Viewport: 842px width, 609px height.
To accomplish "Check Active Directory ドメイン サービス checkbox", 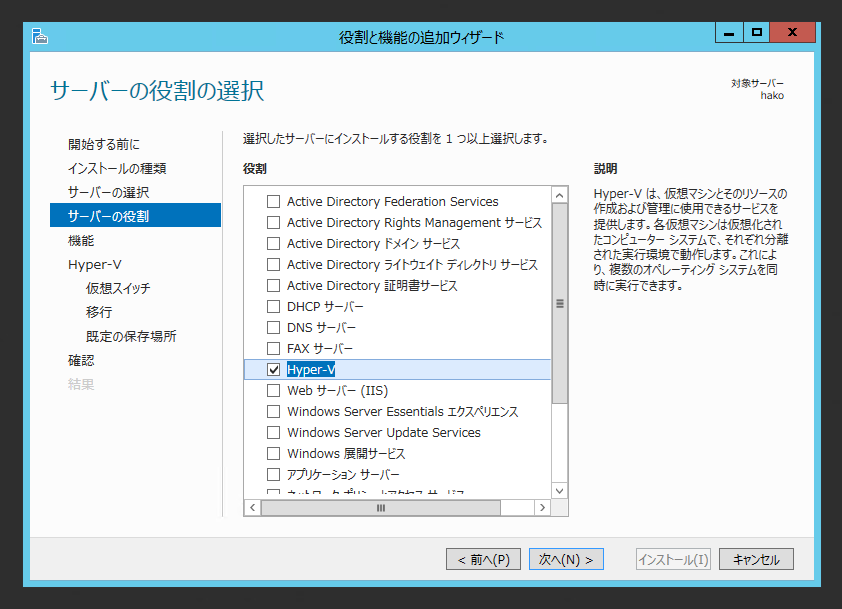I will coord(273,243).
